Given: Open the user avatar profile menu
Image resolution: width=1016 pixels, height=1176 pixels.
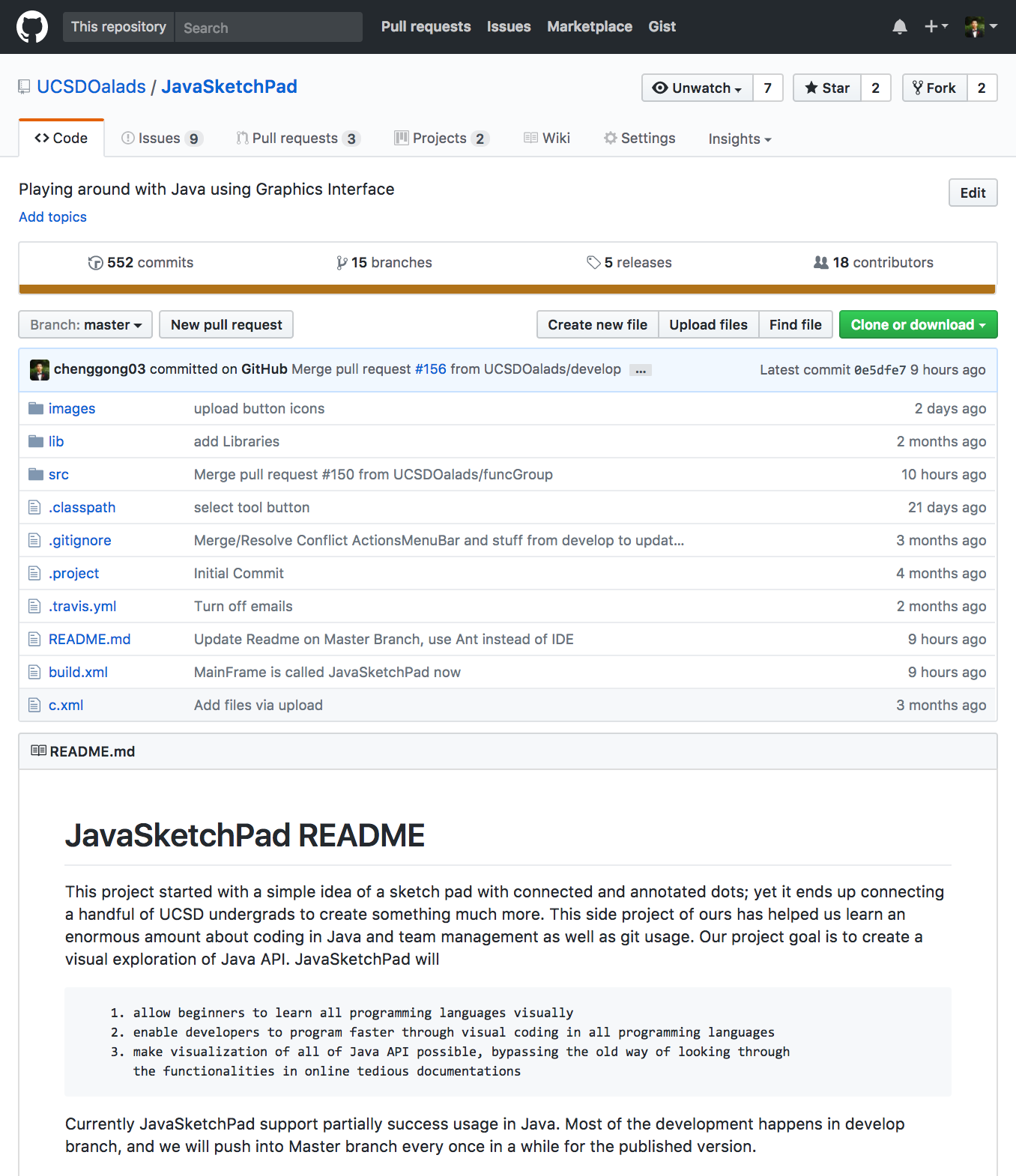Looking at the screenshot, I should (981, 27).
